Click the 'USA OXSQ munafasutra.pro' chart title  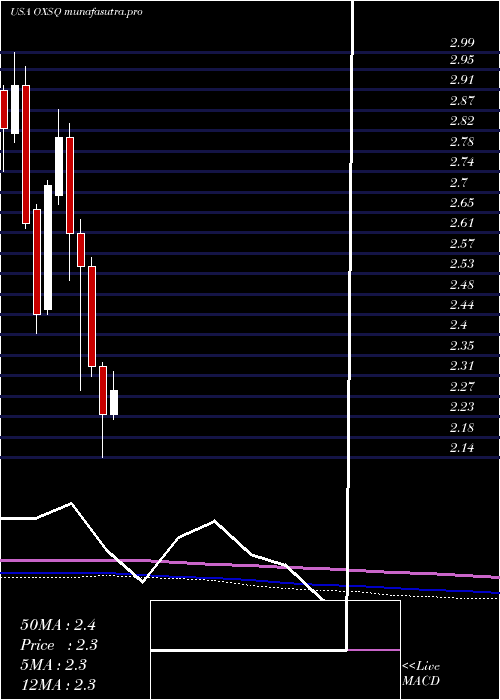point(76,12)
